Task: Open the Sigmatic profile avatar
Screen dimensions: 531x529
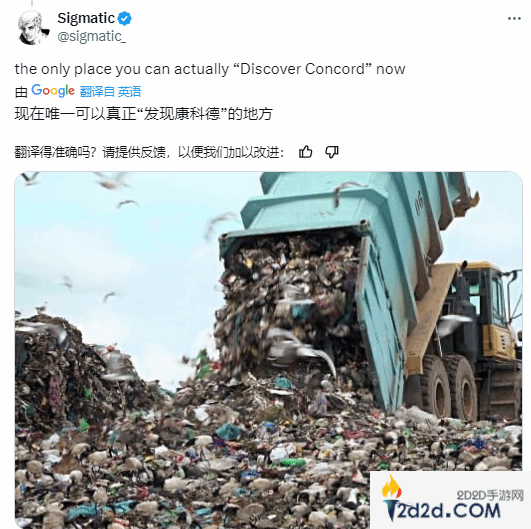Action: [x=33, y=27]
